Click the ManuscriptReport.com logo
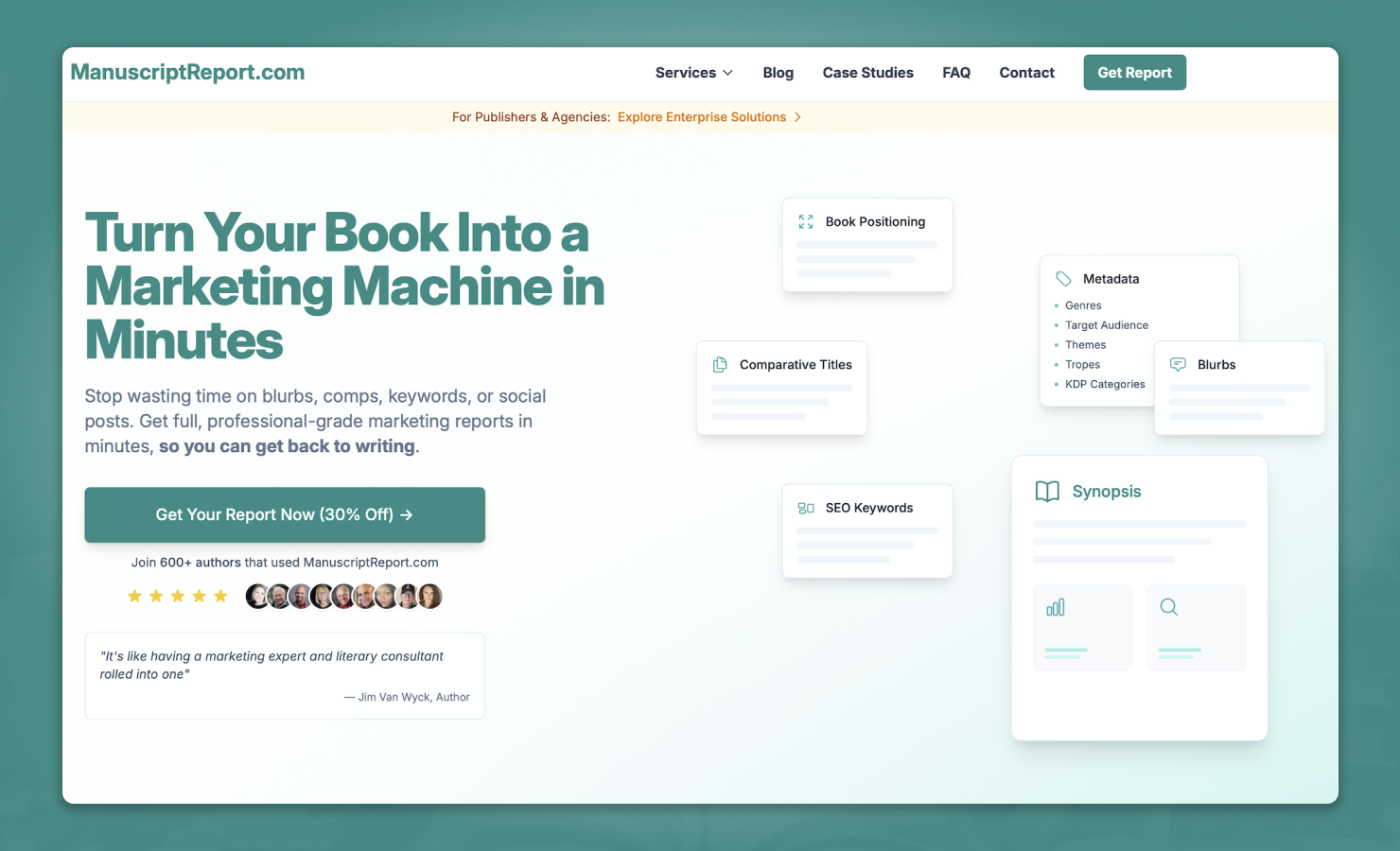 (187, 72)
